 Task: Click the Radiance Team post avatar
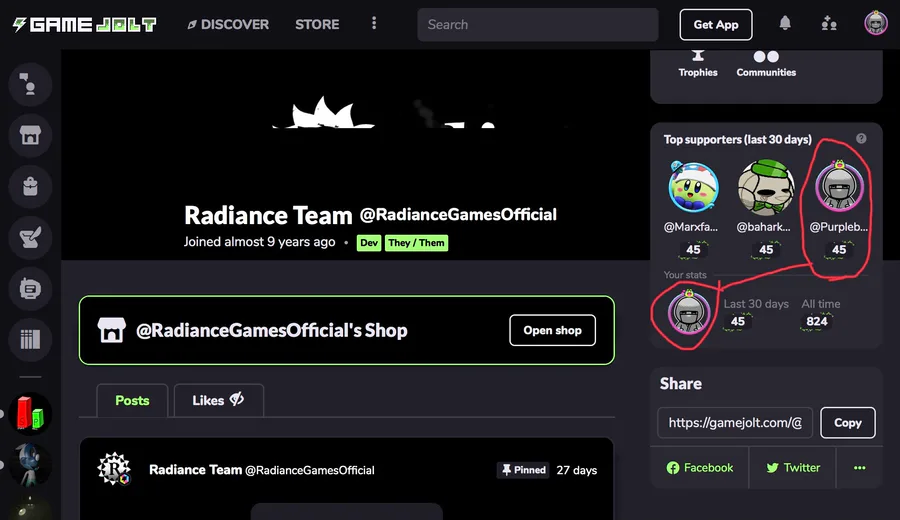(x=114, y=469)
